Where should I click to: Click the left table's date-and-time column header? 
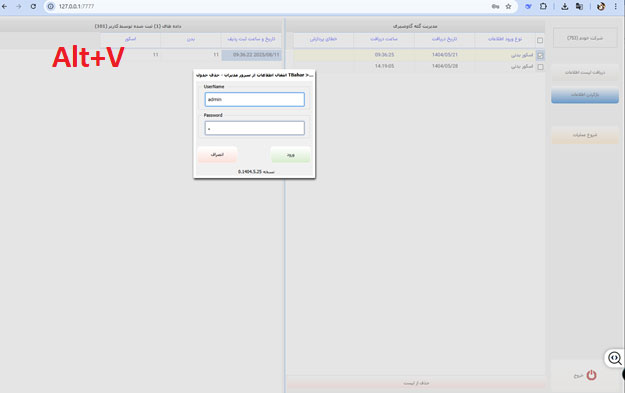pyautogui.click(x=251, y=39)
